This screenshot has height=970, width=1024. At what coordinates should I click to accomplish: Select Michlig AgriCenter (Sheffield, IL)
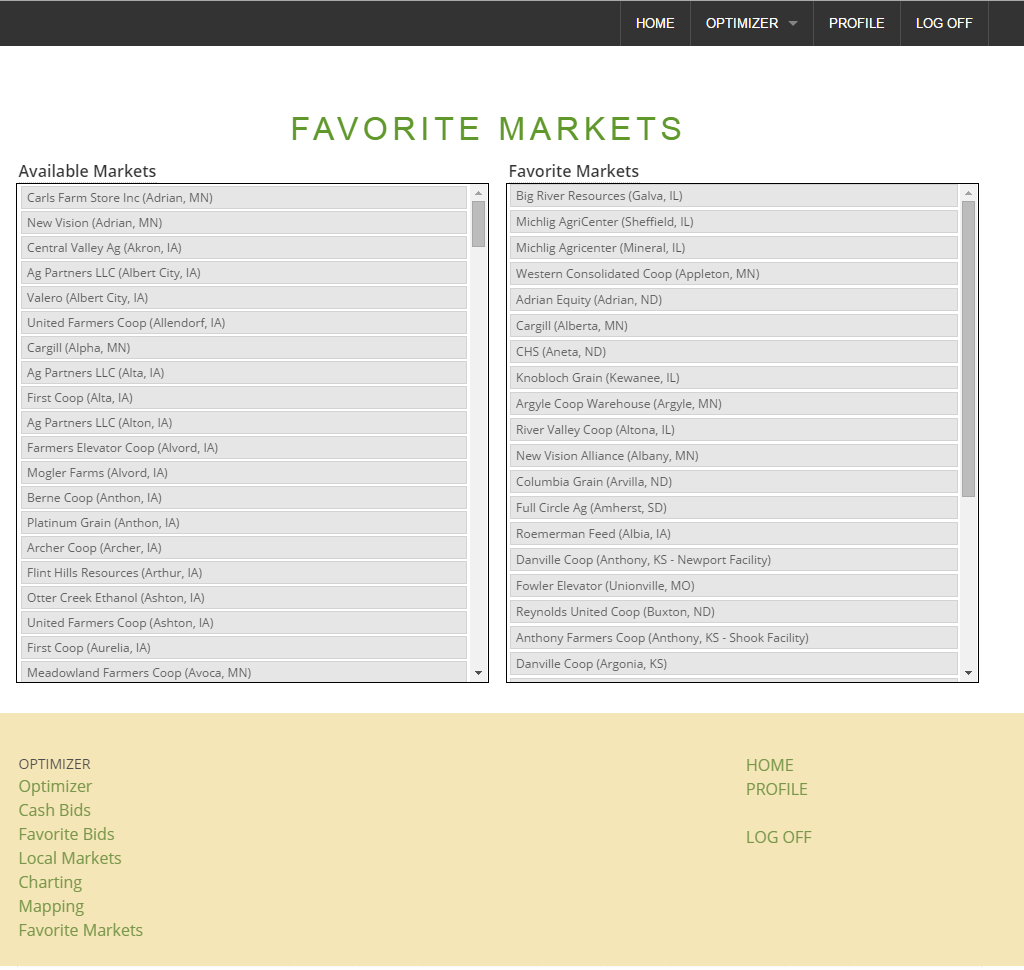[734, 222]
